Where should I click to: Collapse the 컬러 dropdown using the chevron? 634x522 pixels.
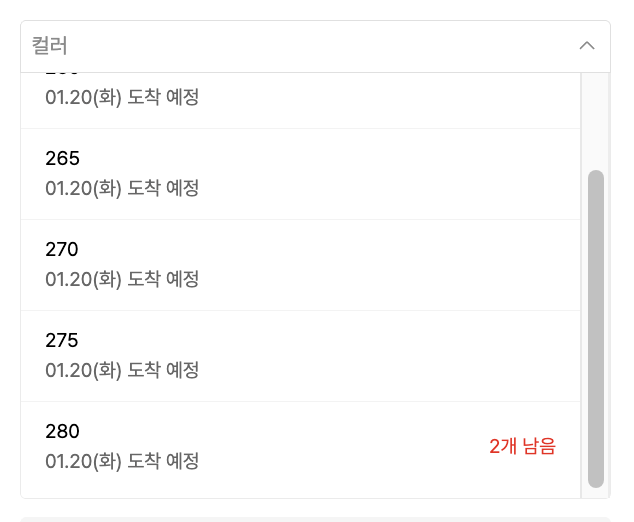[587, 46]
